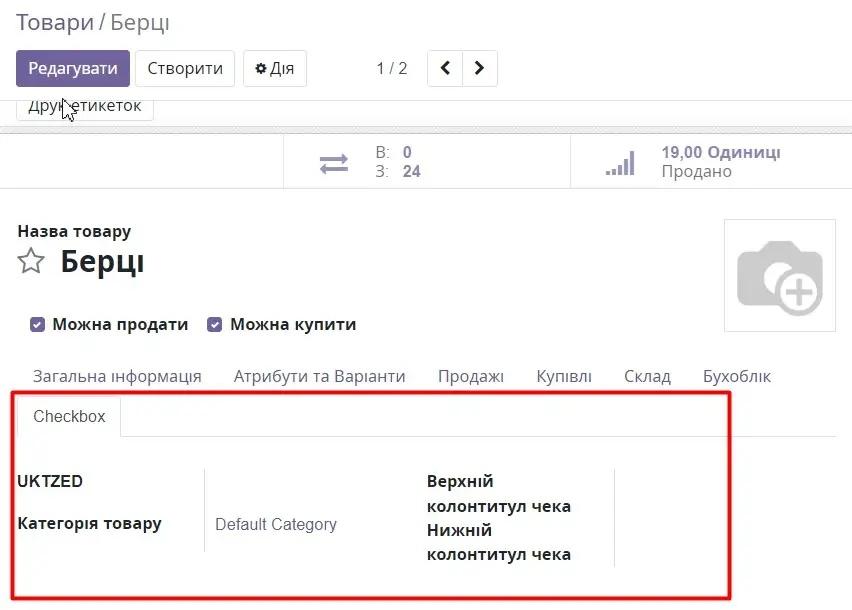Click the Default Category value
The width and height of the screenshot is (852, 610).
click(276, 525)
